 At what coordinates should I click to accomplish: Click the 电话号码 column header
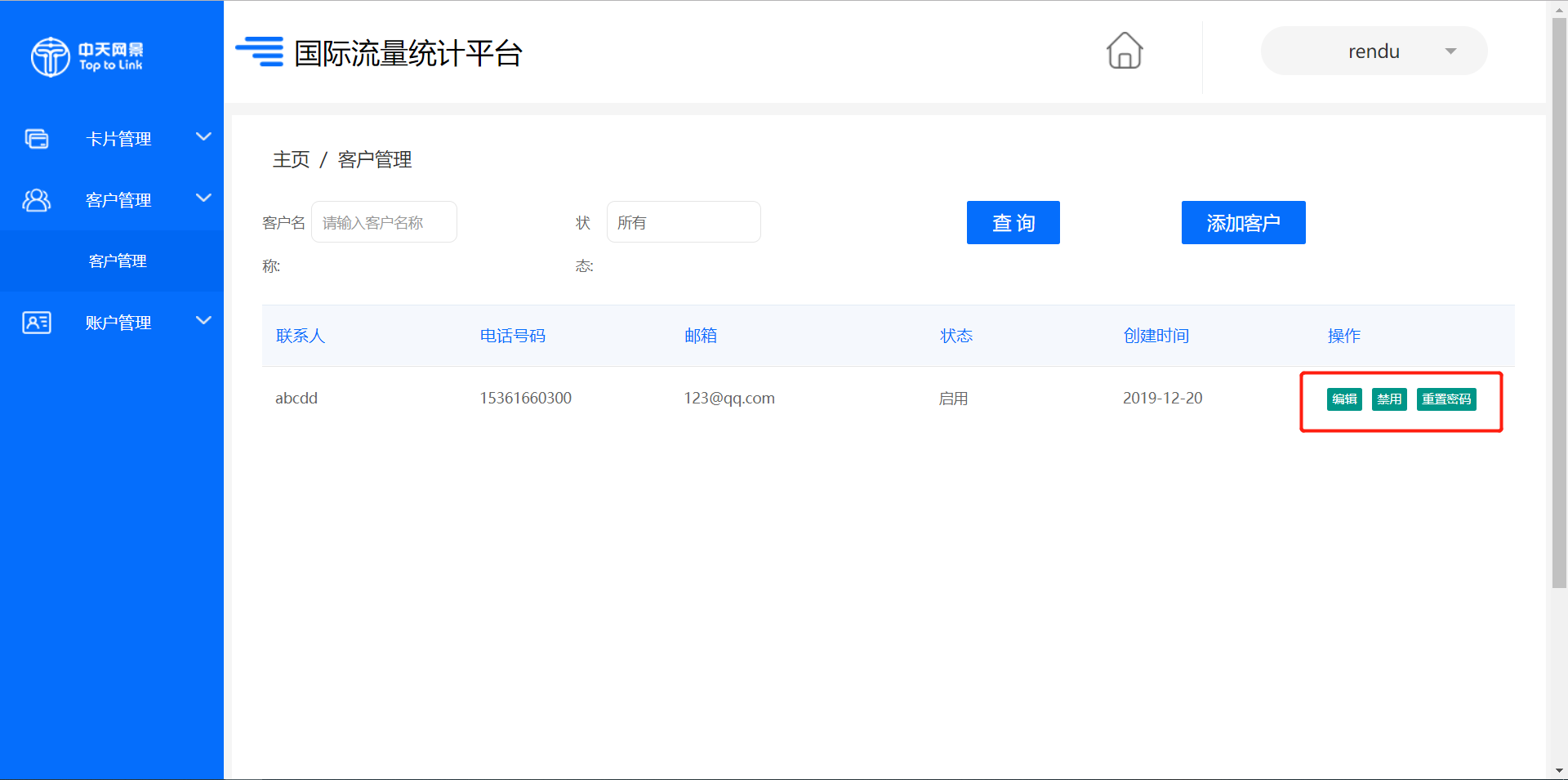[513, 336]
